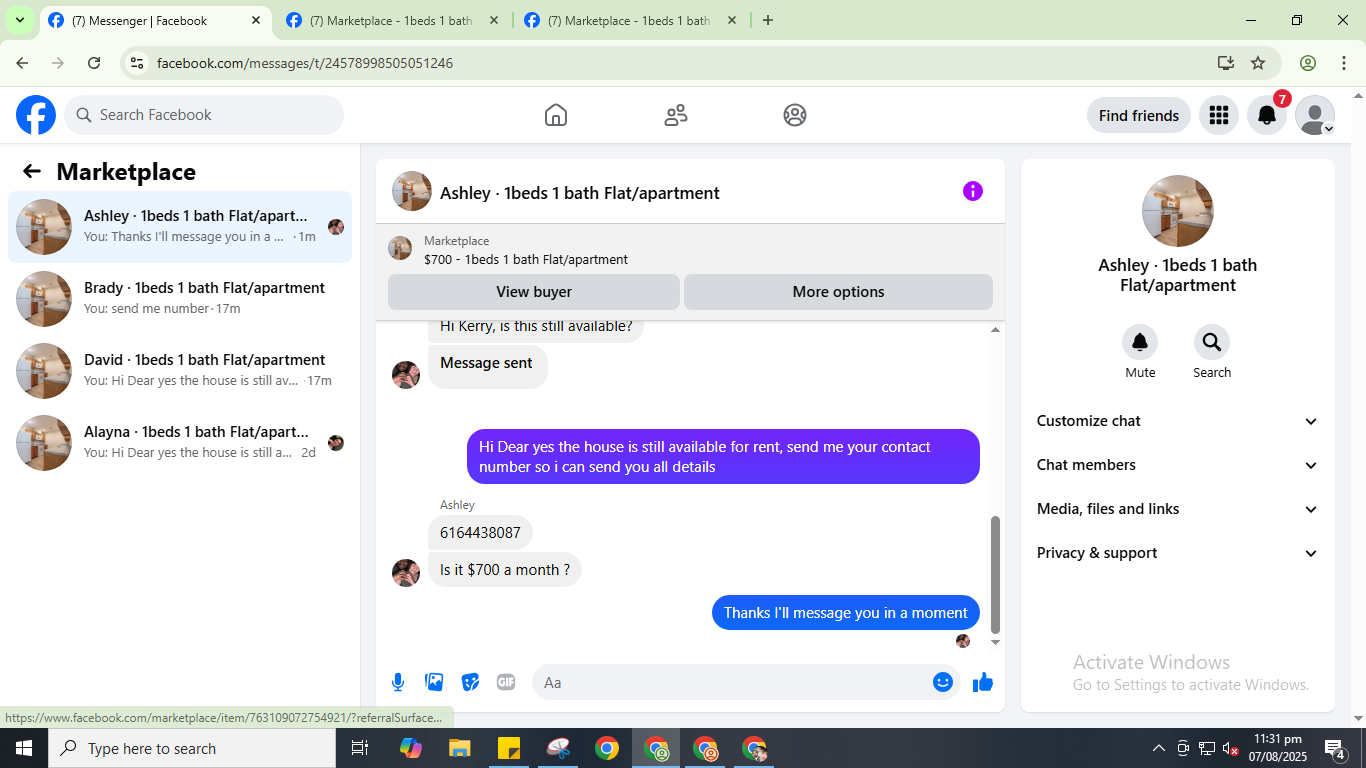The image size is (1366, 768).
Task: Click chat scroll down arrow
Action: point(995,642)
